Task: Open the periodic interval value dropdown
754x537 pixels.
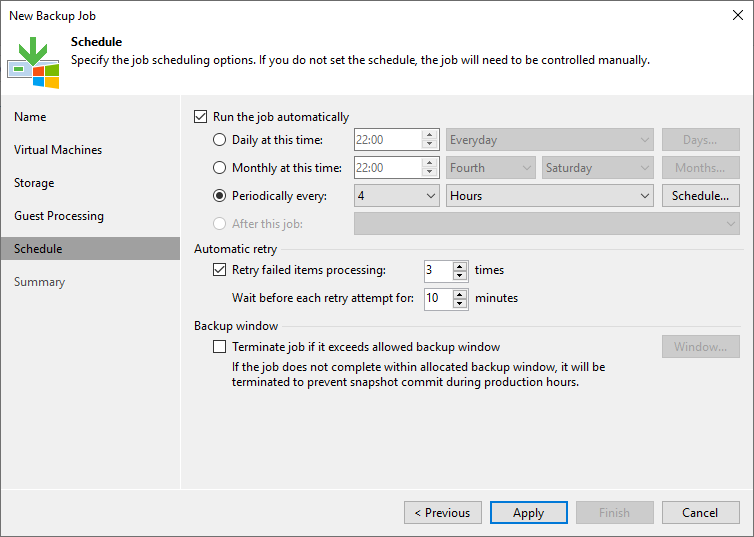Action: tap(397, 196)
